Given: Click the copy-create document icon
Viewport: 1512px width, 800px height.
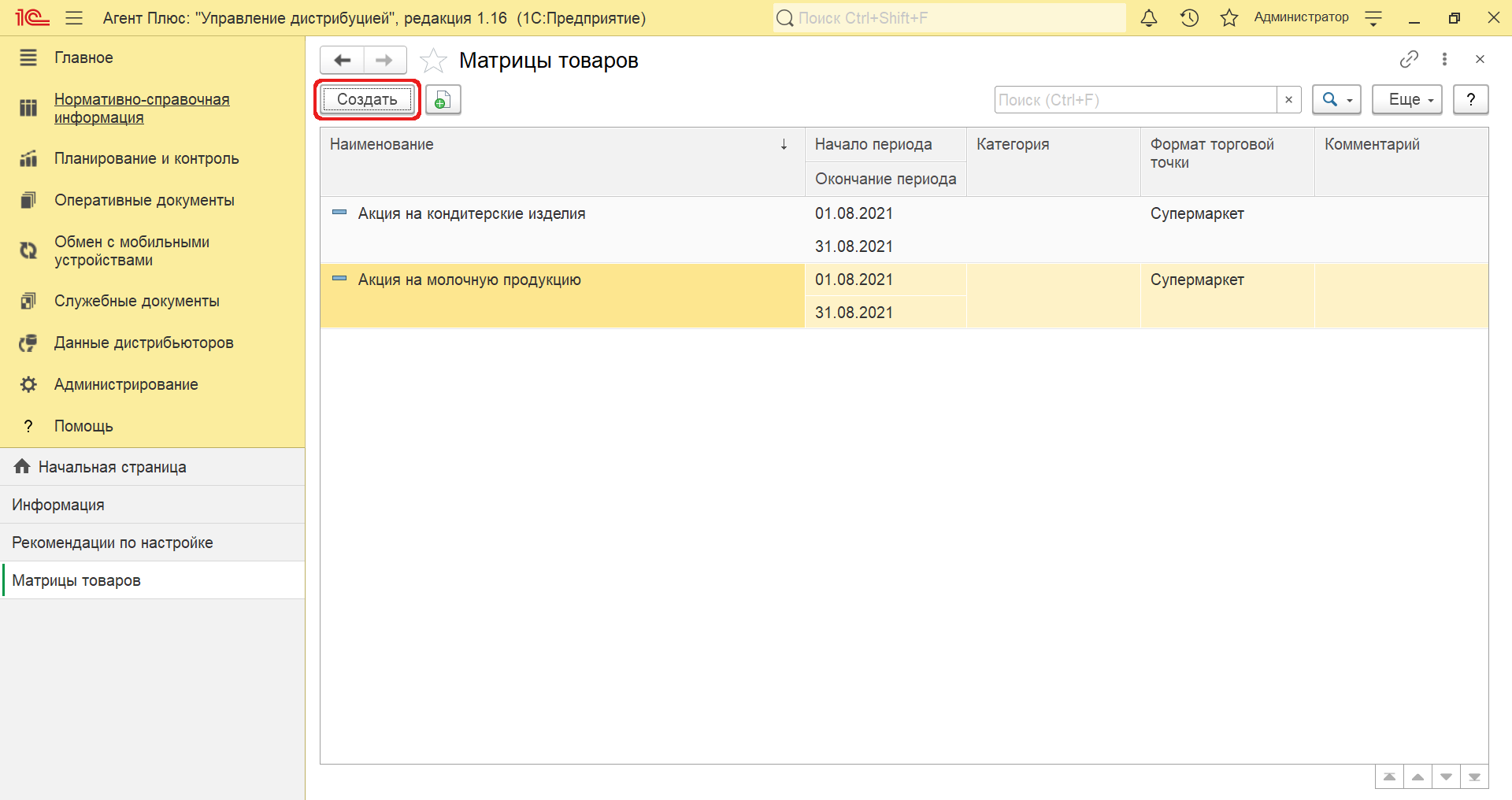Looking at the screenshot, I should 443,100.
